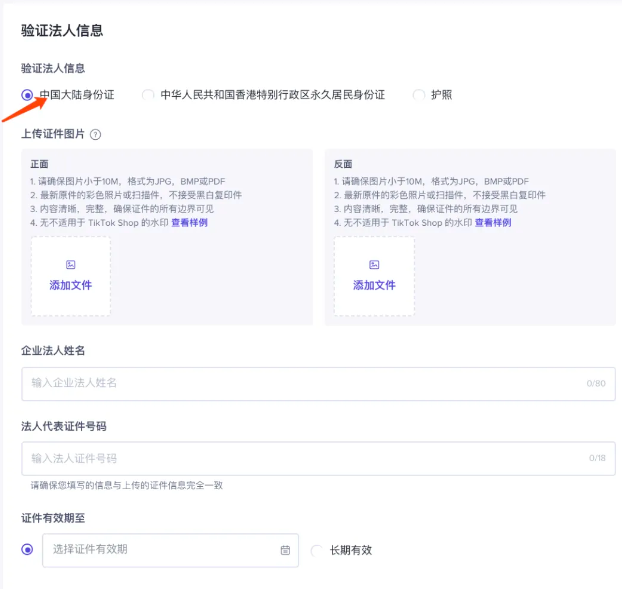Click the help icon beside 上传证件图片
The image size is (622, 589).
[x=95, y=134]
